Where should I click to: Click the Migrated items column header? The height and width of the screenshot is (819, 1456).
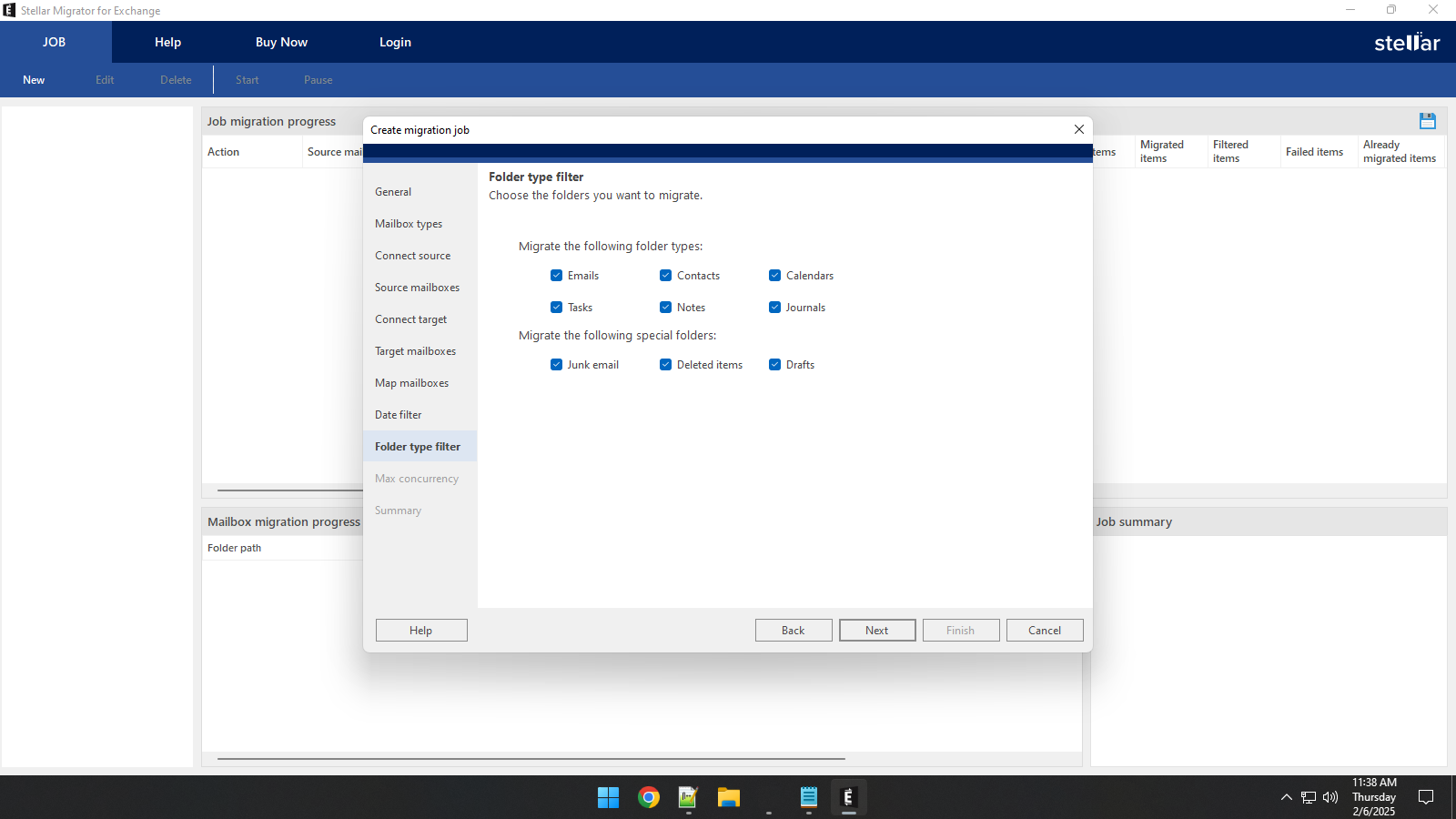(x=1169, y=152)
